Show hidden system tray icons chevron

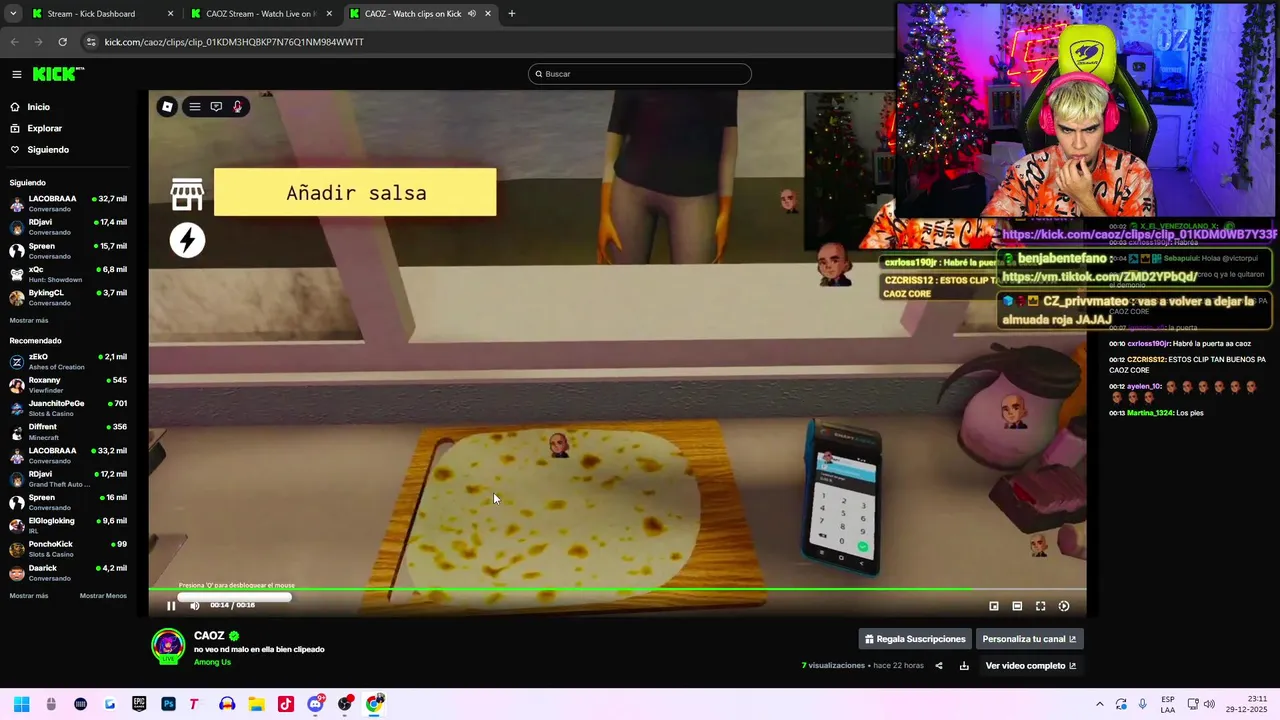pos(1100,704)
